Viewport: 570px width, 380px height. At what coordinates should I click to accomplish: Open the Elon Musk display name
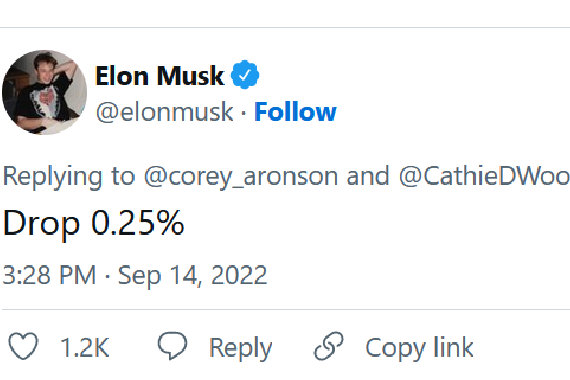(160, 76)
